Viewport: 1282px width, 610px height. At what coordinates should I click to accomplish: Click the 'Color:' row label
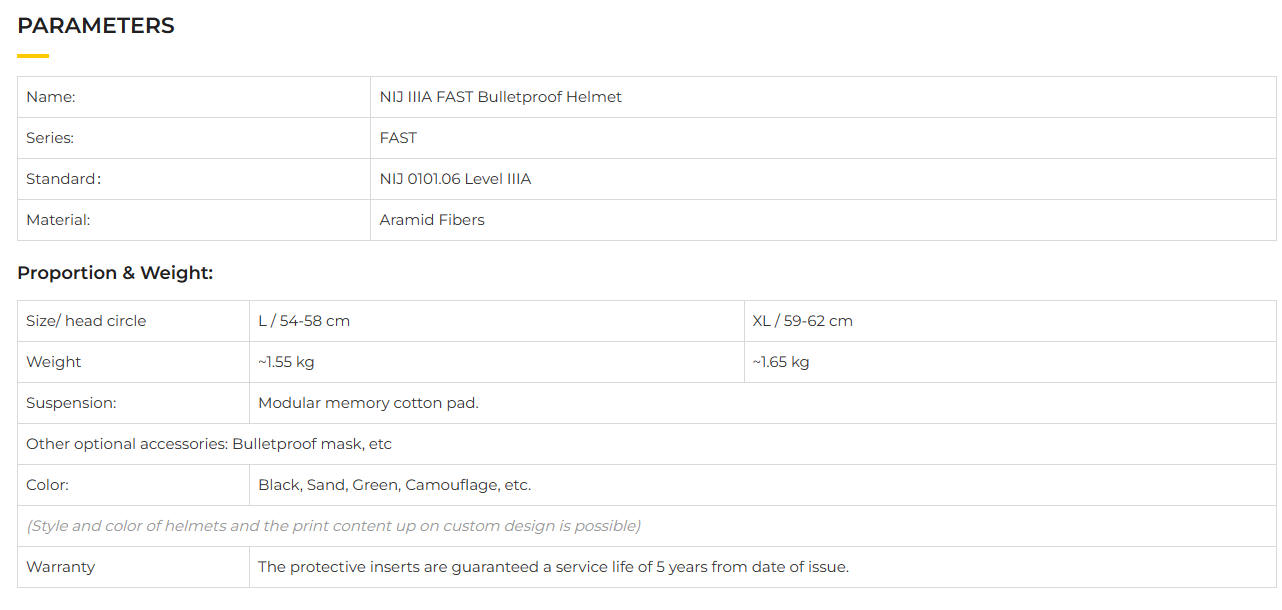tap(47, 485)
